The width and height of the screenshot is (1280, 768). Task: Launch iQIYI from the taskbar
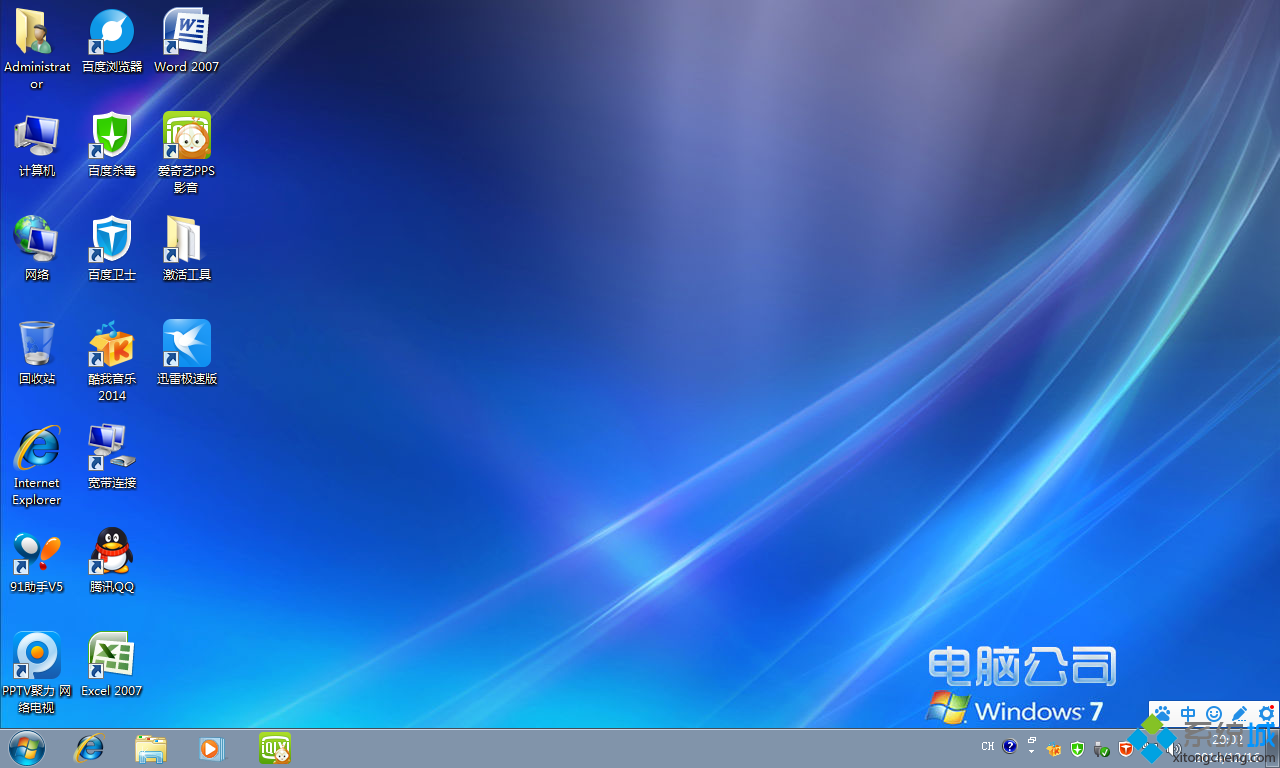[274, 747]
